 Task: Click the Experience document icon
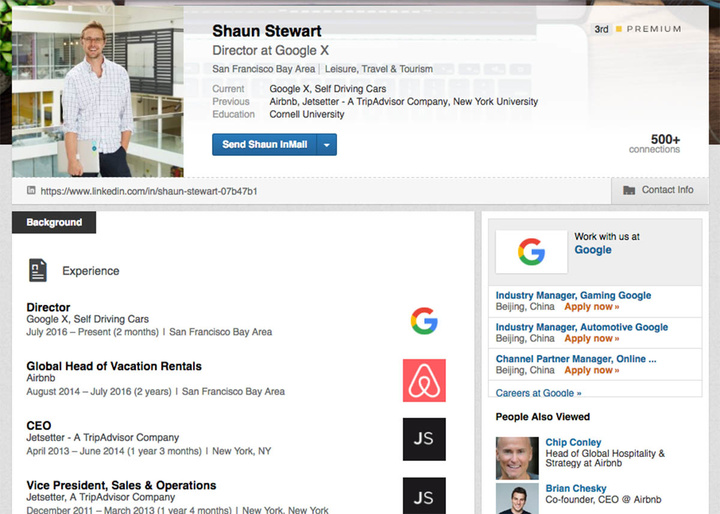[x=38, y=270]
